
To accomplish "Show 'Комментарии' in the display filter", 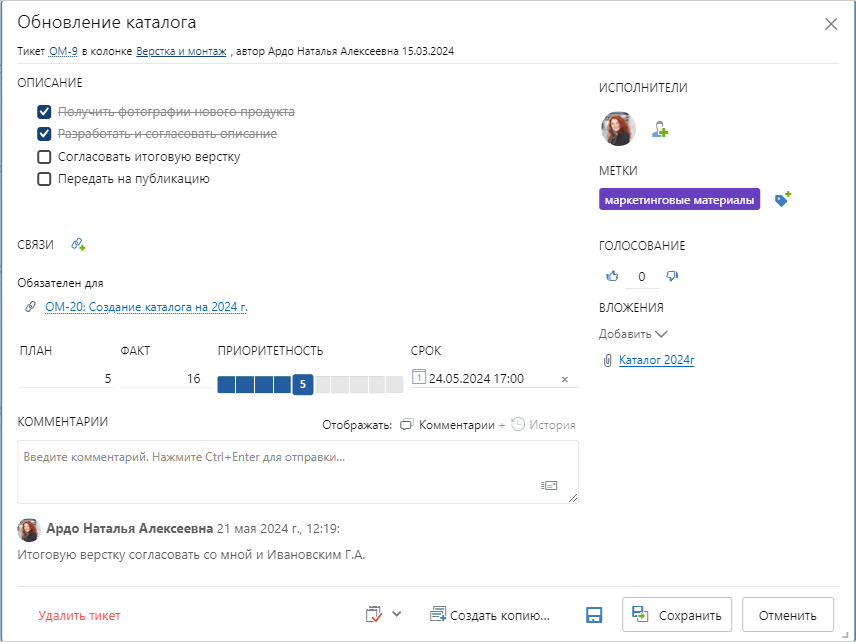I will (x=447, y=425).
